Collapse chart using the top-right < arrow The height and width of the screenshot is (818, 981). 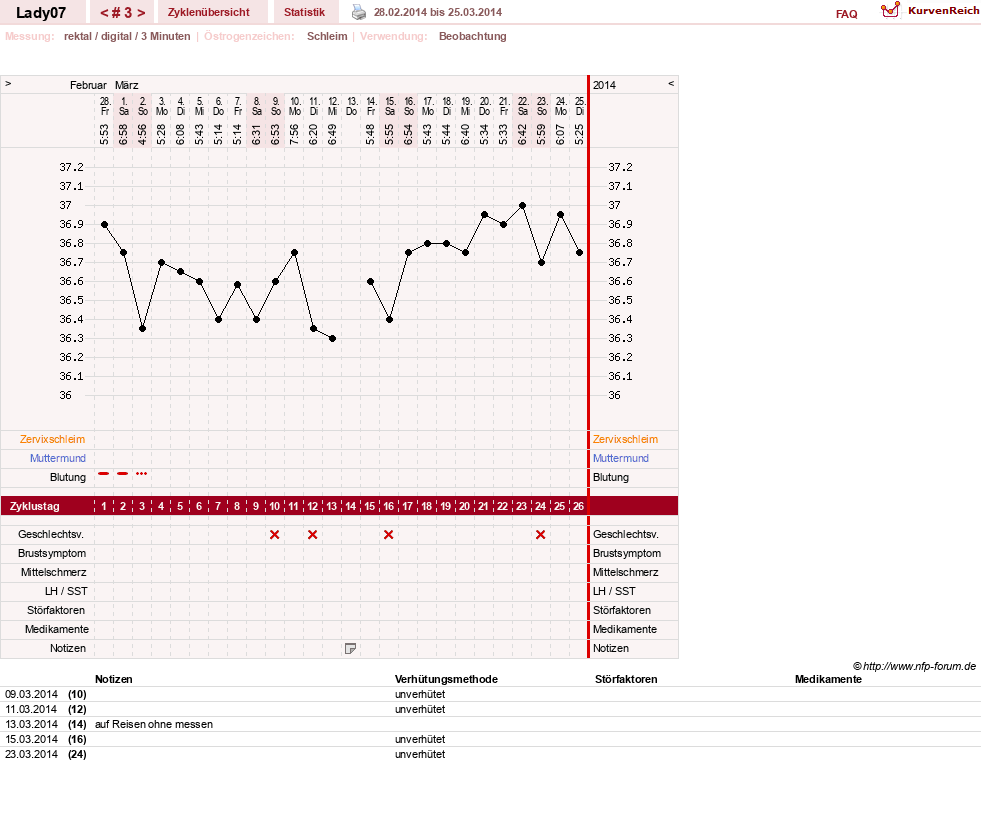[x=671, y=83]
